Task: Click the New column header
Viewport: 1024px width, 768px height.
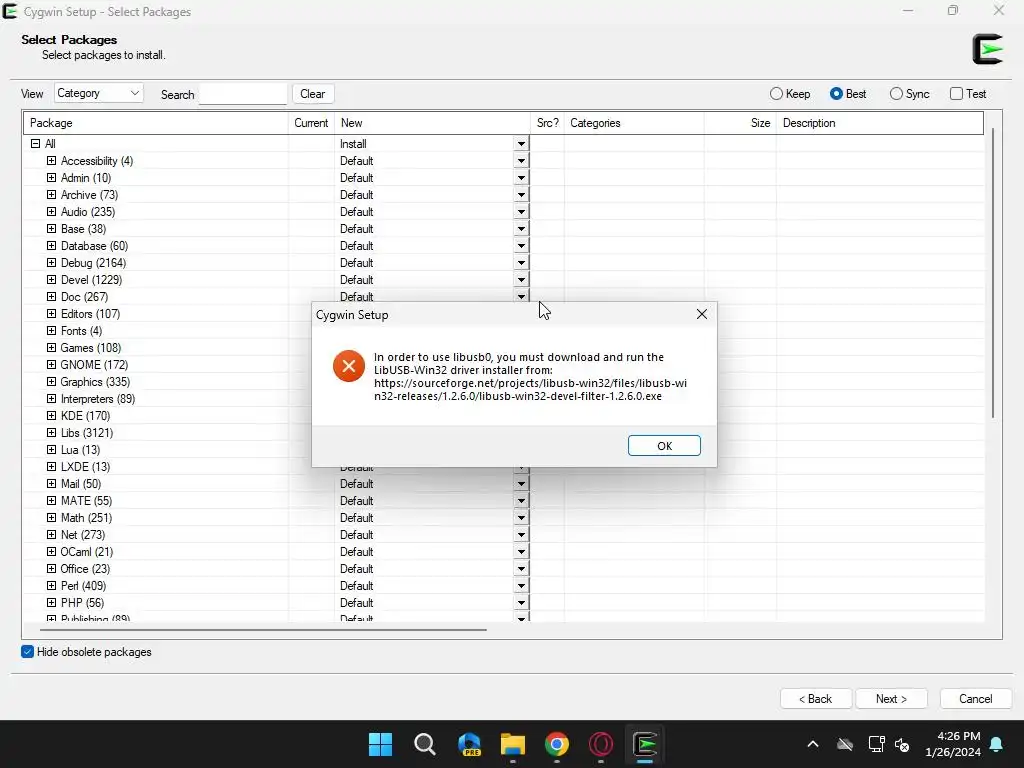Action: coord(432,123)
